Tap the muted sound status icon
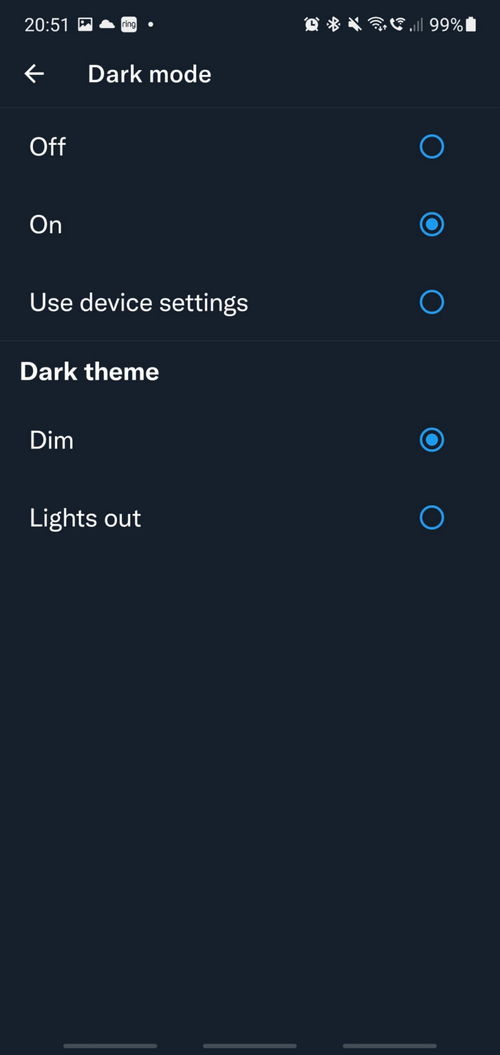The height and width of the screenshot is (1055, 500). [355, 25]
